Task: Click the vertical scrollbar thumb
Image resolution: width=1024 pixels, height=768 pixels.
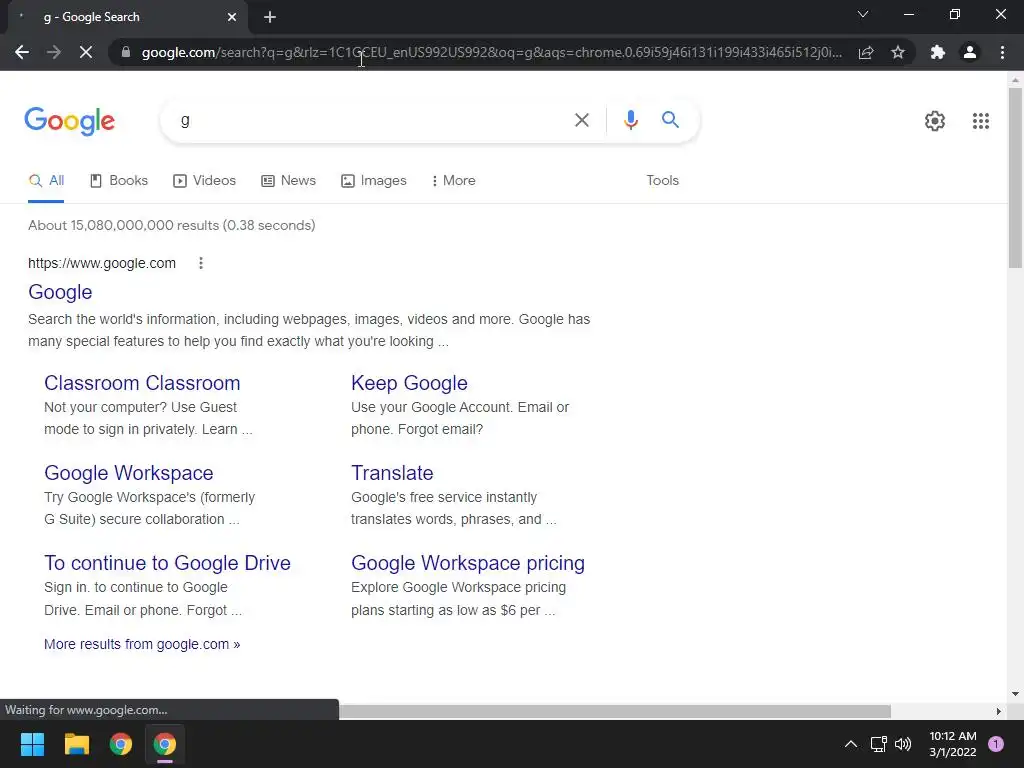Action: tap(1015, 177)
